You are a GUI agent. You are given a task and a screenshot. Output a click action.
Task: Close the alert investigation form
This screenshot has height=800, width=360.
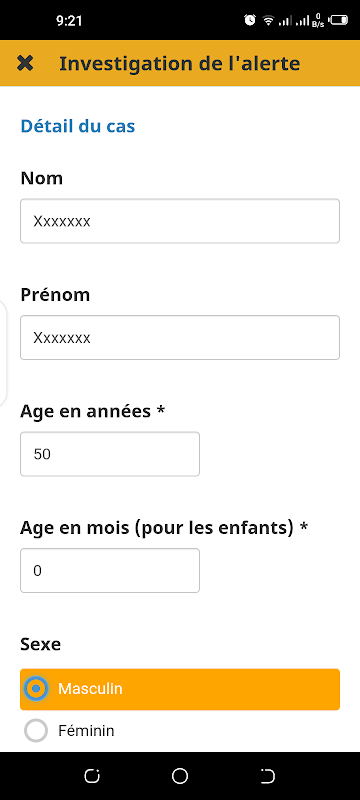coord(24,63)
